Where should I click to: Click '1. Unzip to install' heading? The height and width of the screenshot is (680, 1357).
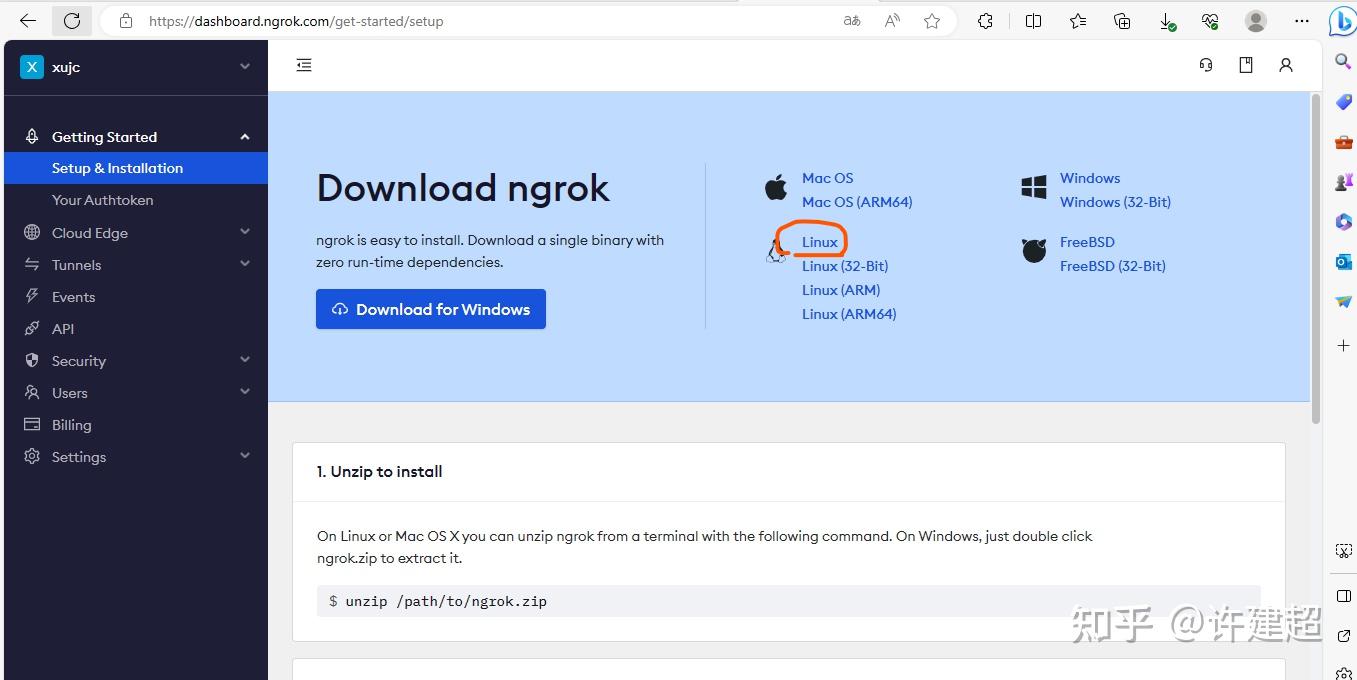380,472
